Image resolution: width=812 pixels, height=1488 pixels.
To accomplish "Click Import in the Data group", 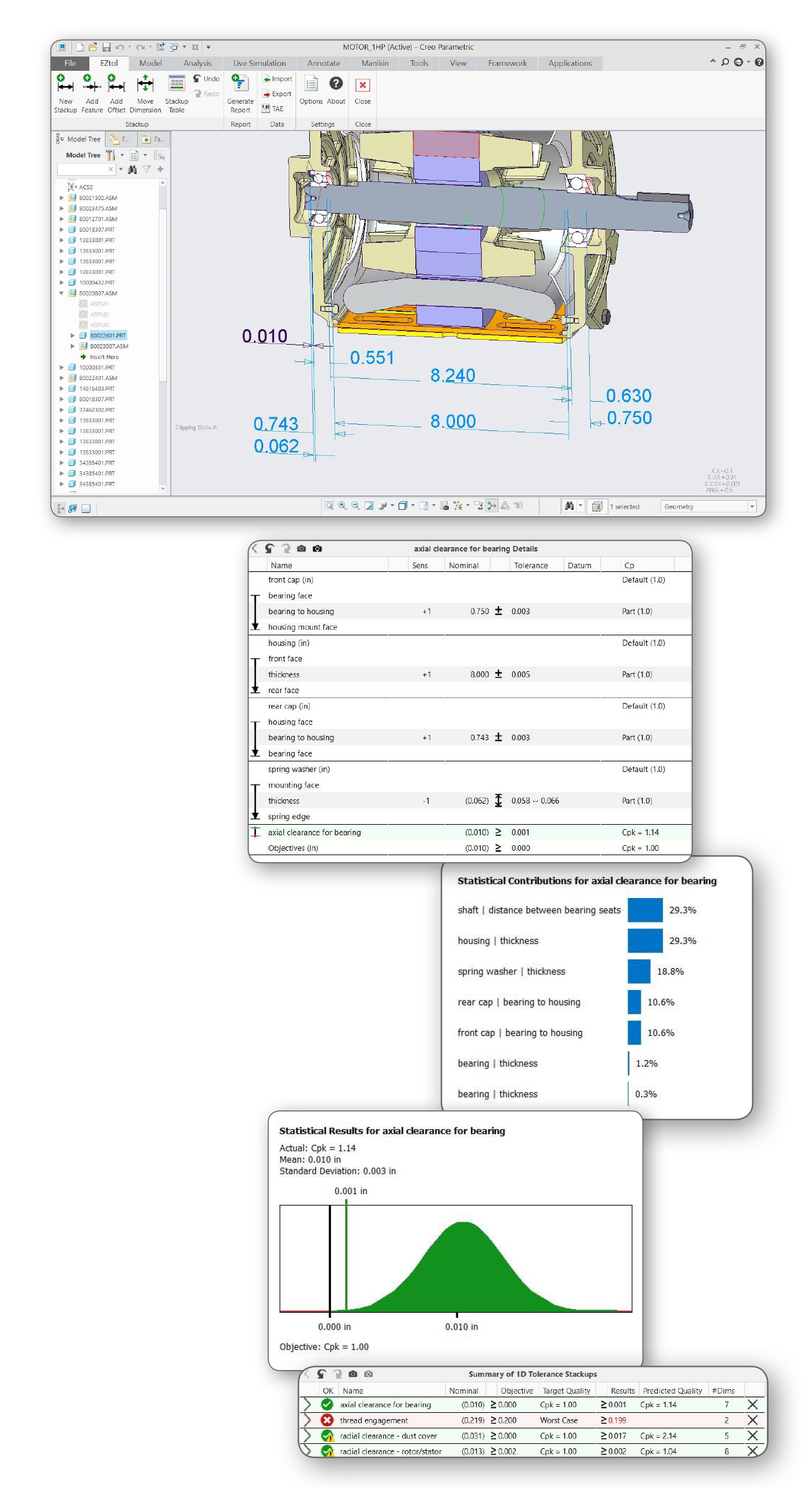I will click(277, 79).
